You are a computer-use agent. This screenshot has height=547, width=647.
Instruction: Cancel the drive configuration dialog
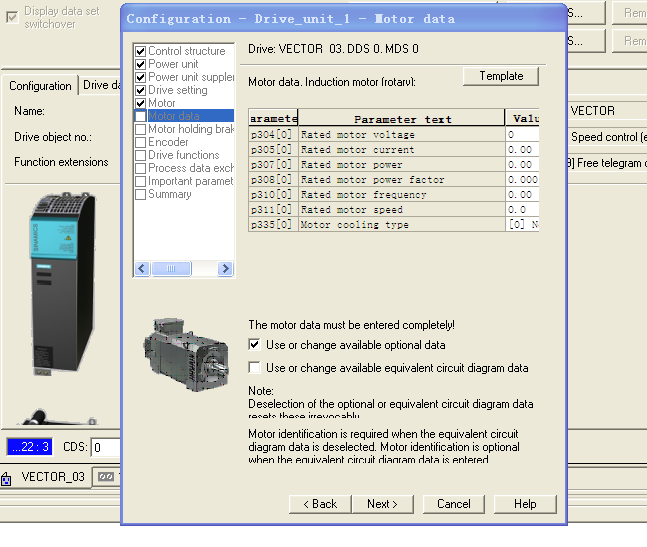point(453,504)
